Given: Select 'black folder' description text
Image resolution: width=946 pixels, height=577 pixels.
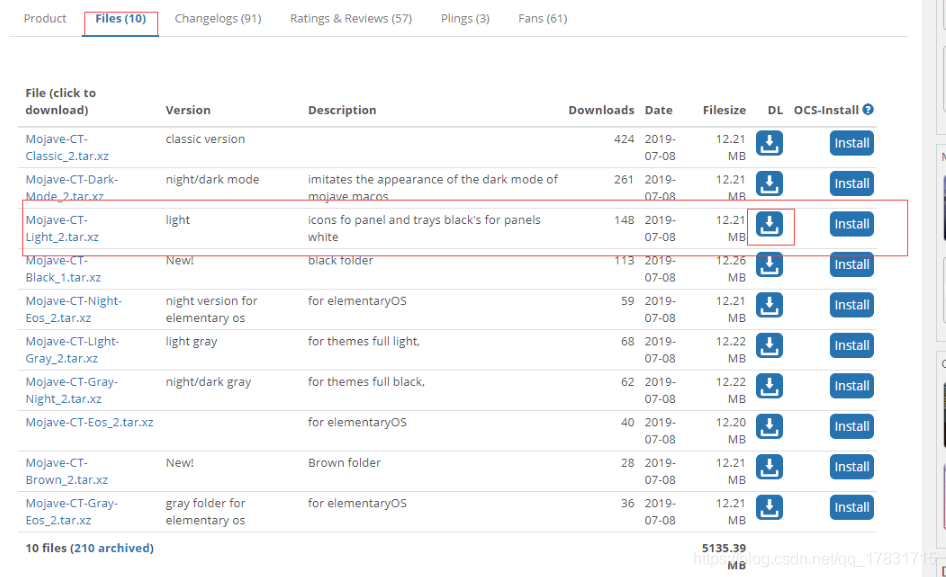Looking at the screenshot, I should click(340, 260).
